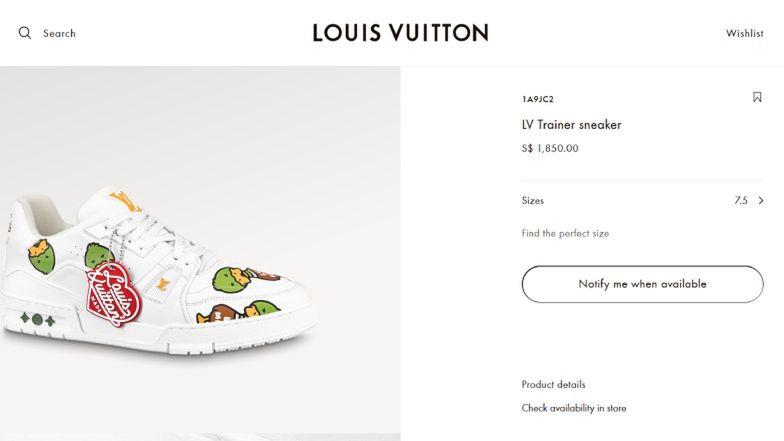
Task: Open the Wishlist from the header
Action: click(744, 33)
